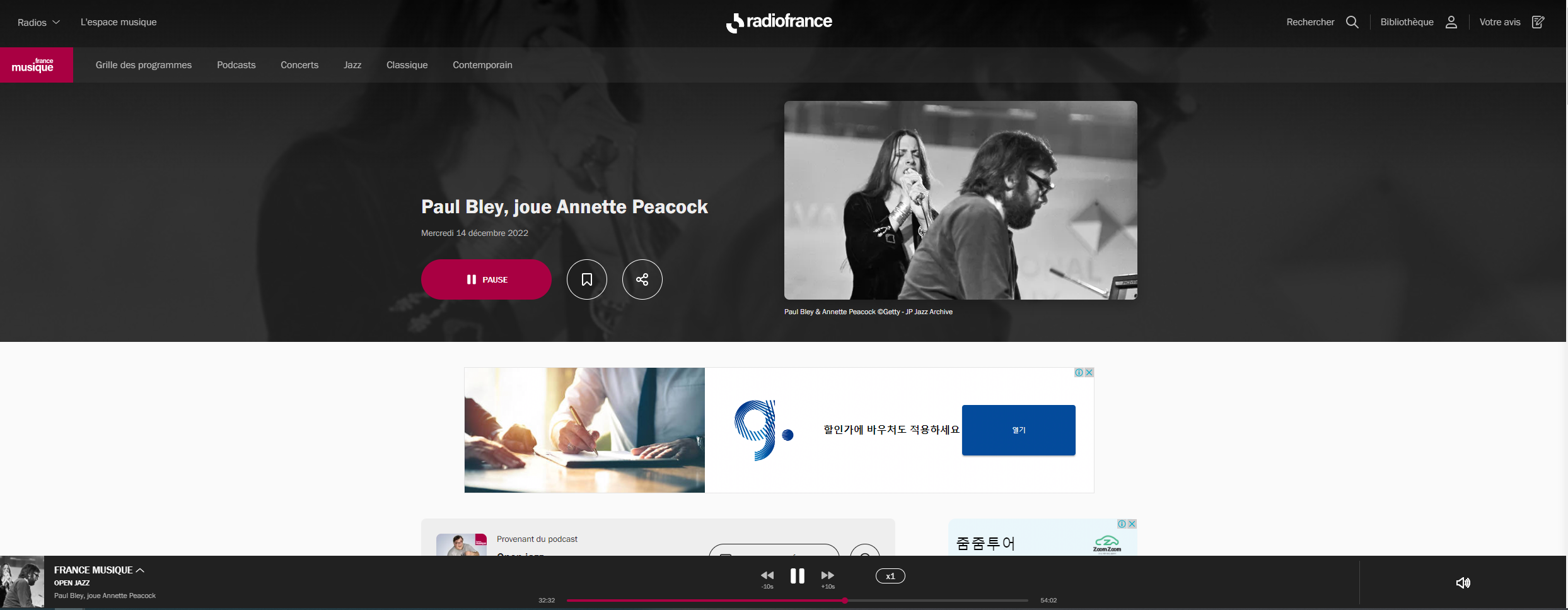Open ad info icon on banner ad
Image resolution: width=1568 pixels, height=610 pixels.
pyautogui.click(x=1079, y=372)
